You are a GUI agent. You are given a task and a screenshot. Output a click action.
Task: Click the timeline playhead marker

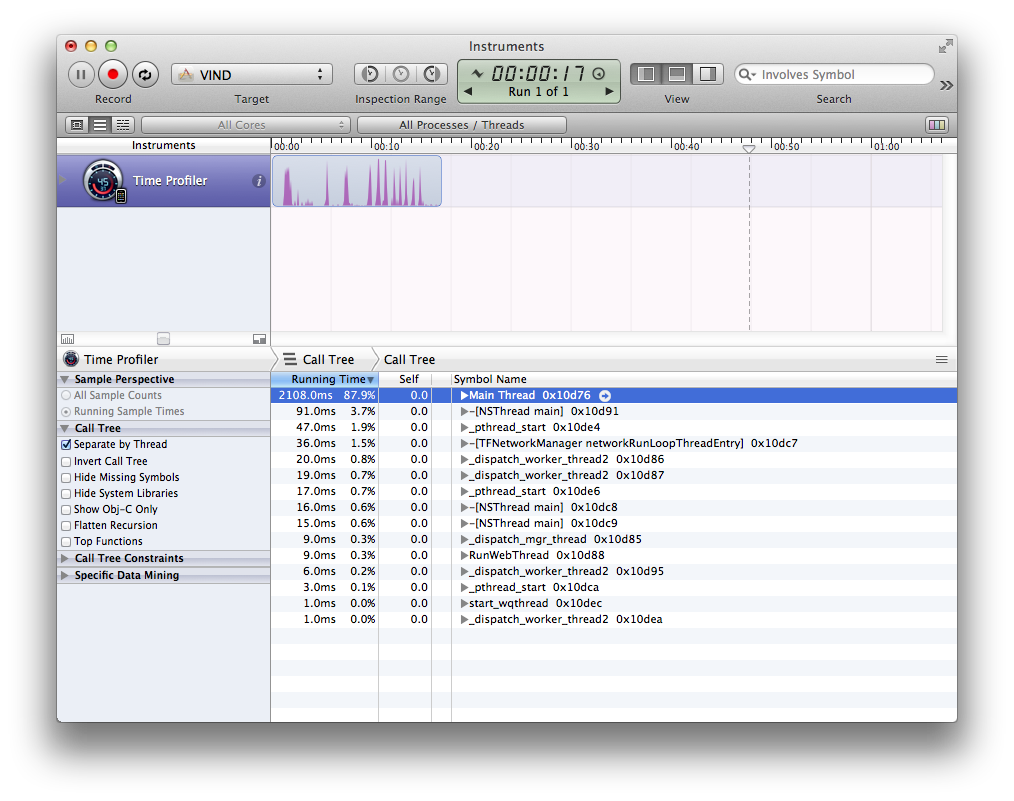tap(749, 149)
